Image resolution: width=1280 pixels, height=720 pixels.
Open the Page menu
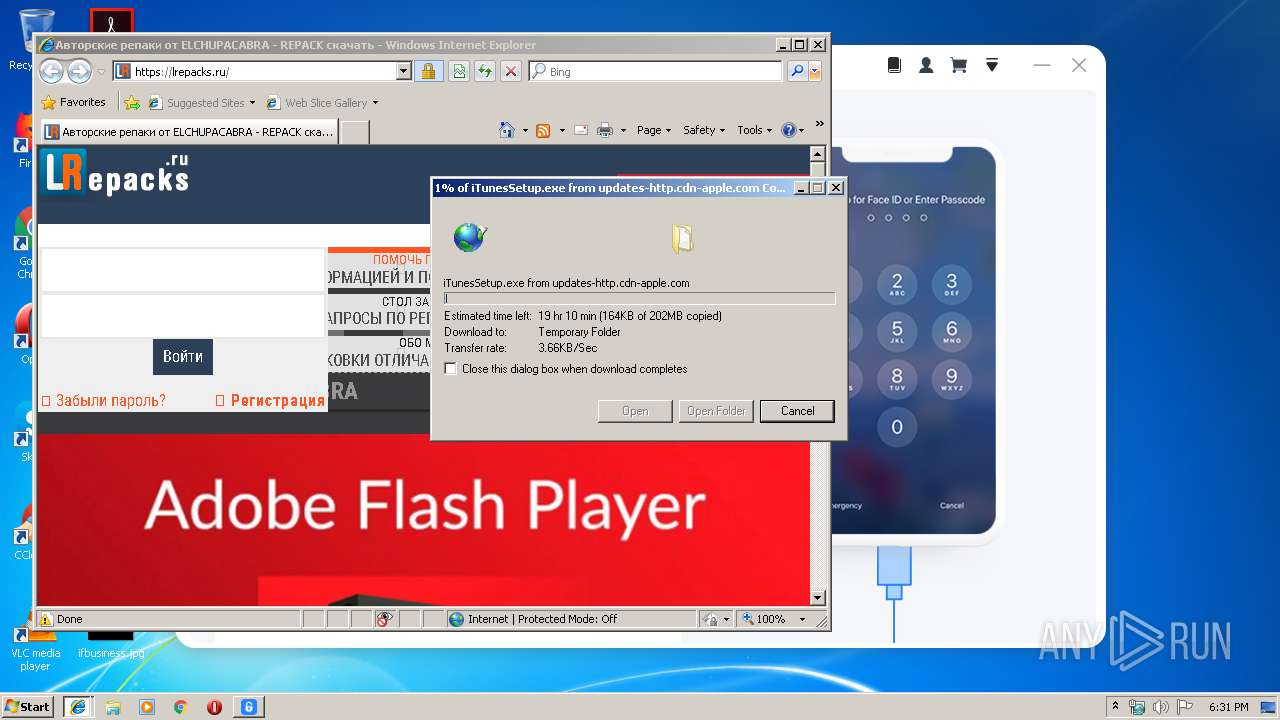point(654,130)
